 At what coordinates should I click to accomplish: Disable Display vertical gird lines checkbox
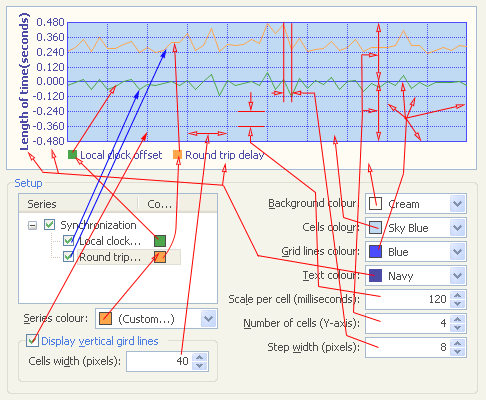click(x=32, y=341)
